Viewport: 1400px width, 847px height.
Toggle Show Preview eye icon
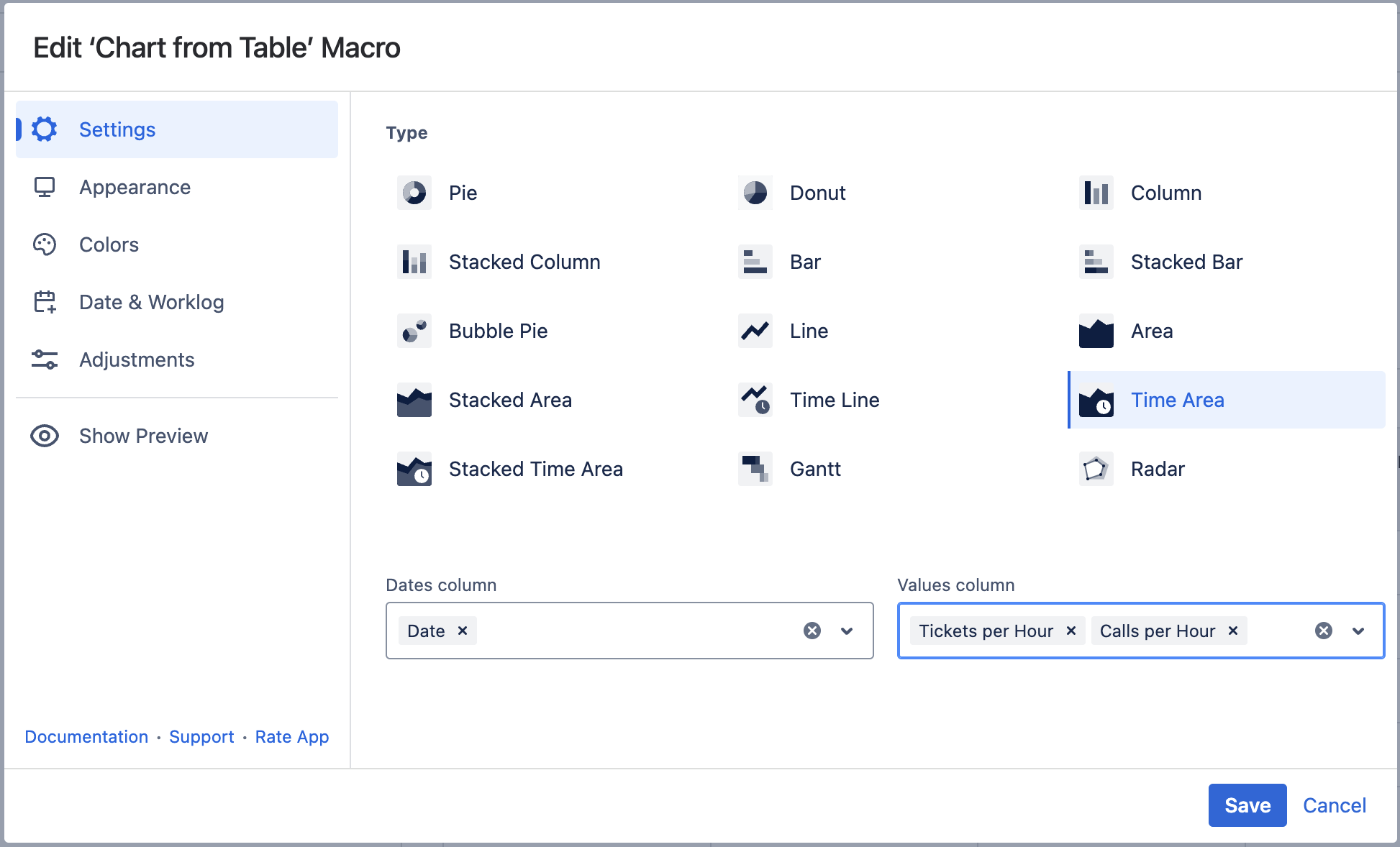[x=45, y=436]
